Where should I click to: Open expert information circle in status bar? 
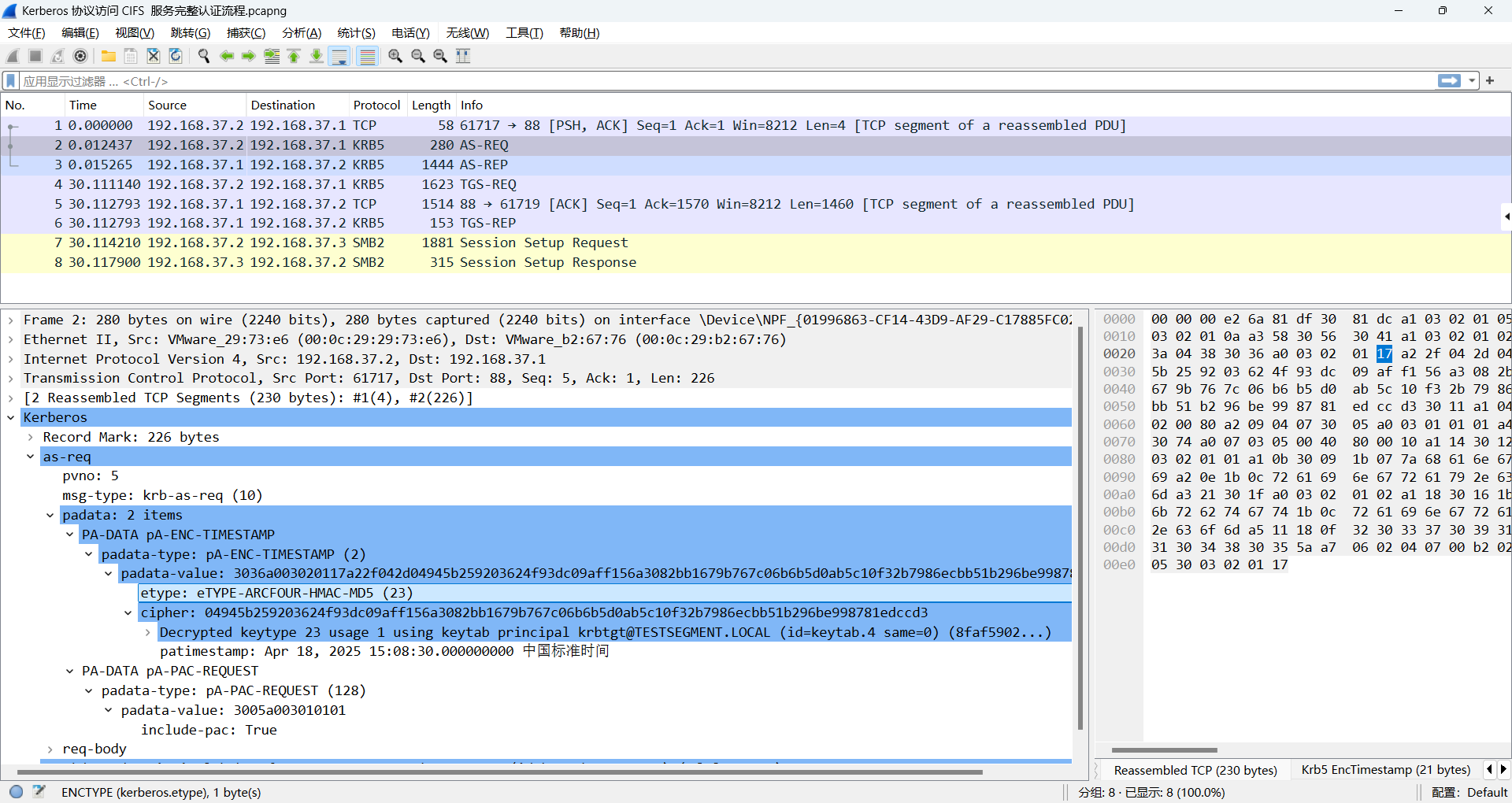pyautogui.click(x=17, y=792)
